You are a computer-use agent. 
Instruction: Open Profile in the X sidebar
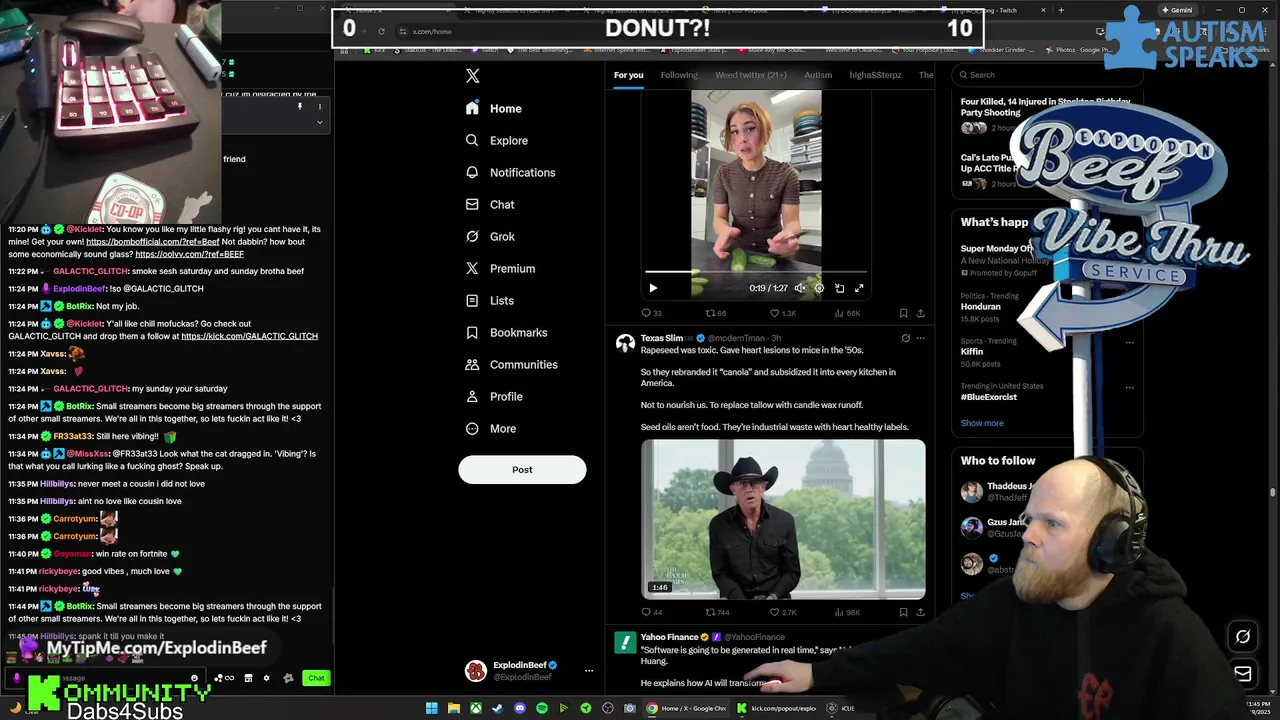[x=494, y=396]
